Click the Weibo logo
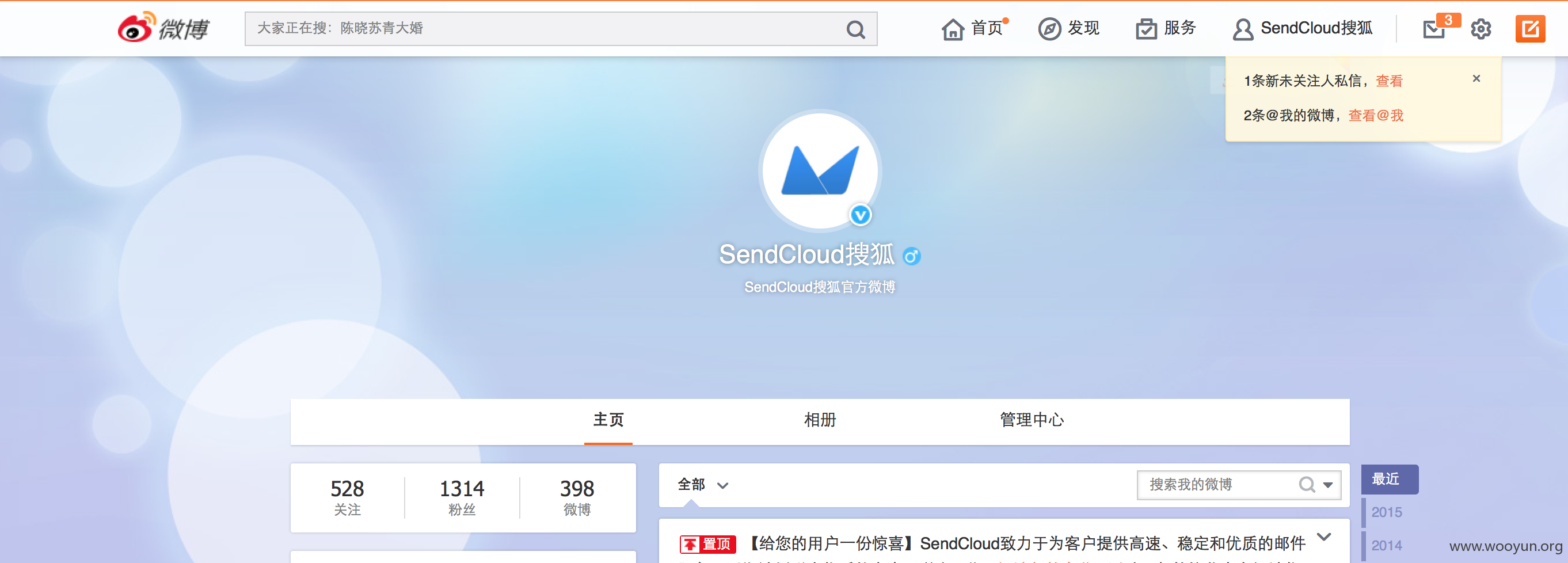Screen dimensions: 1568x563 [163, 28]
